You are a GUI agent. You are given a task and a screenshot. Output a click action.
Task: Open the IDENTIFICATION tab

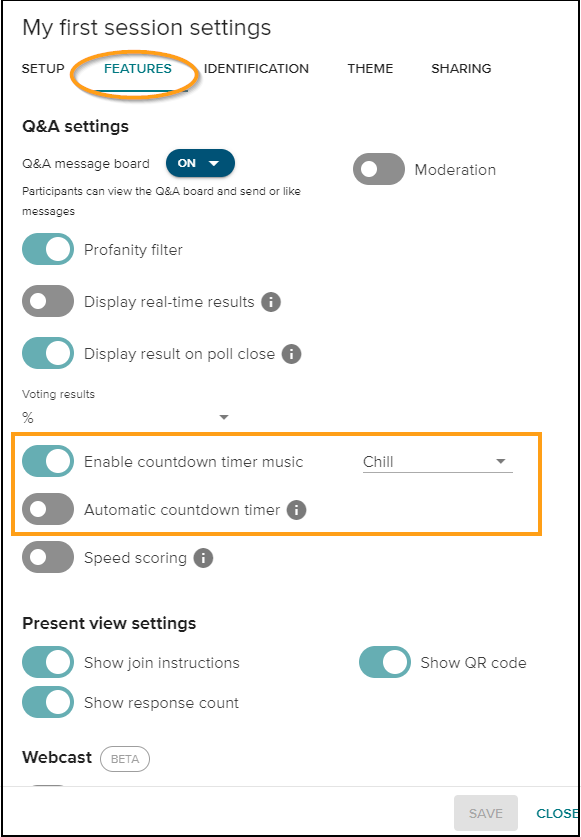coord(256,68)
